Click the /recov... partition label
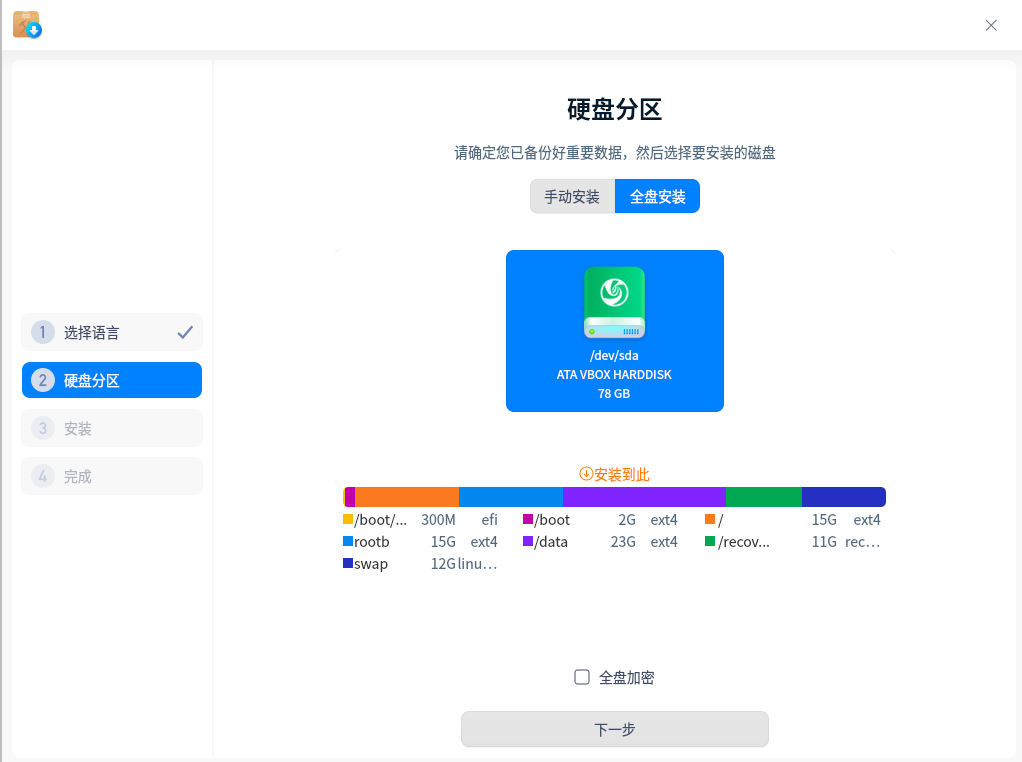Screen dimensions: 1022x762 [744, 542]
